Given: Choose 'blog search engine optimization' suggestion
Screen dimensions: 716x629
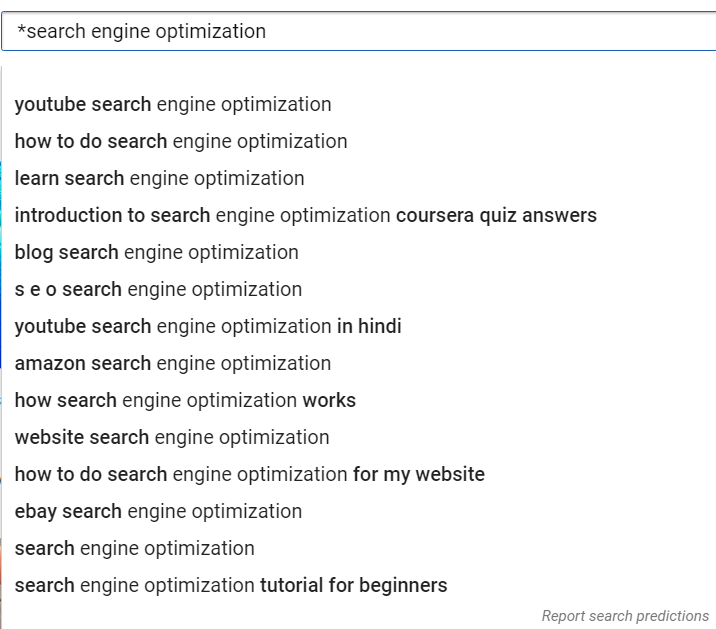Looking at the screenshot, I should [157, 253].
